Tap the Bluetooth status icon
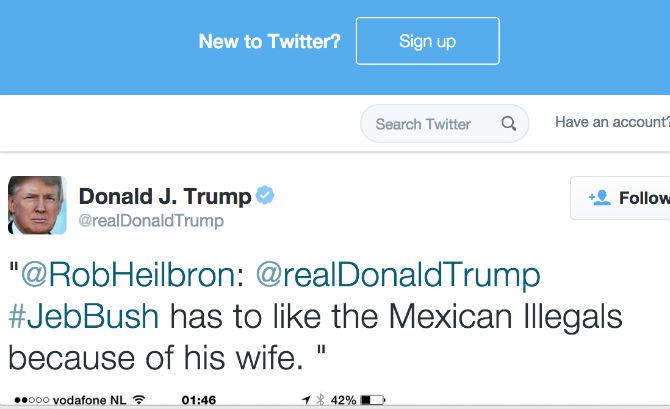 [320, 401]
